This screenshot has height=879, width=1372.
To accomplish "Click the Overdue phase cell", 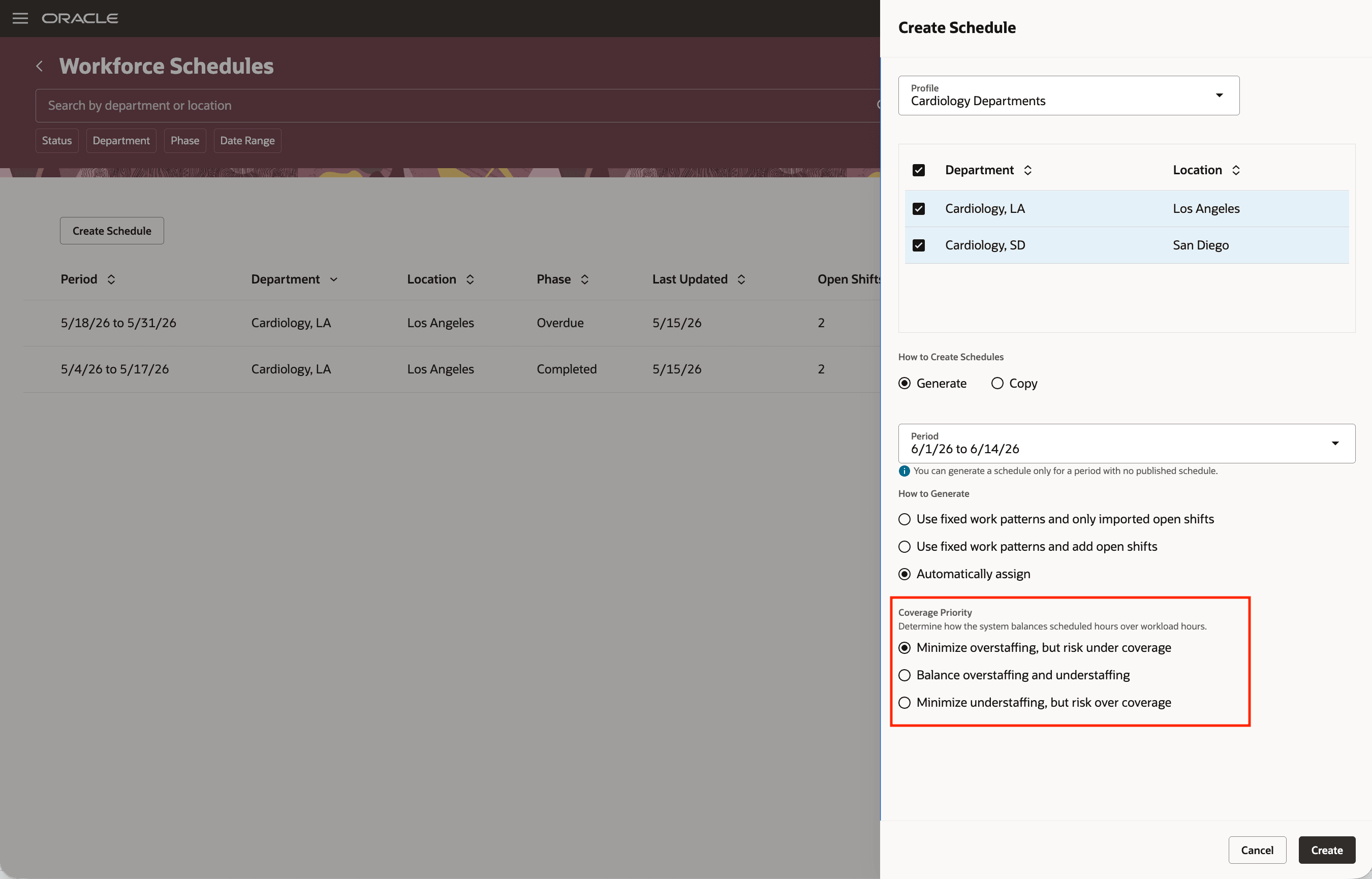I will pyautogui.click(x=560, y=323).
